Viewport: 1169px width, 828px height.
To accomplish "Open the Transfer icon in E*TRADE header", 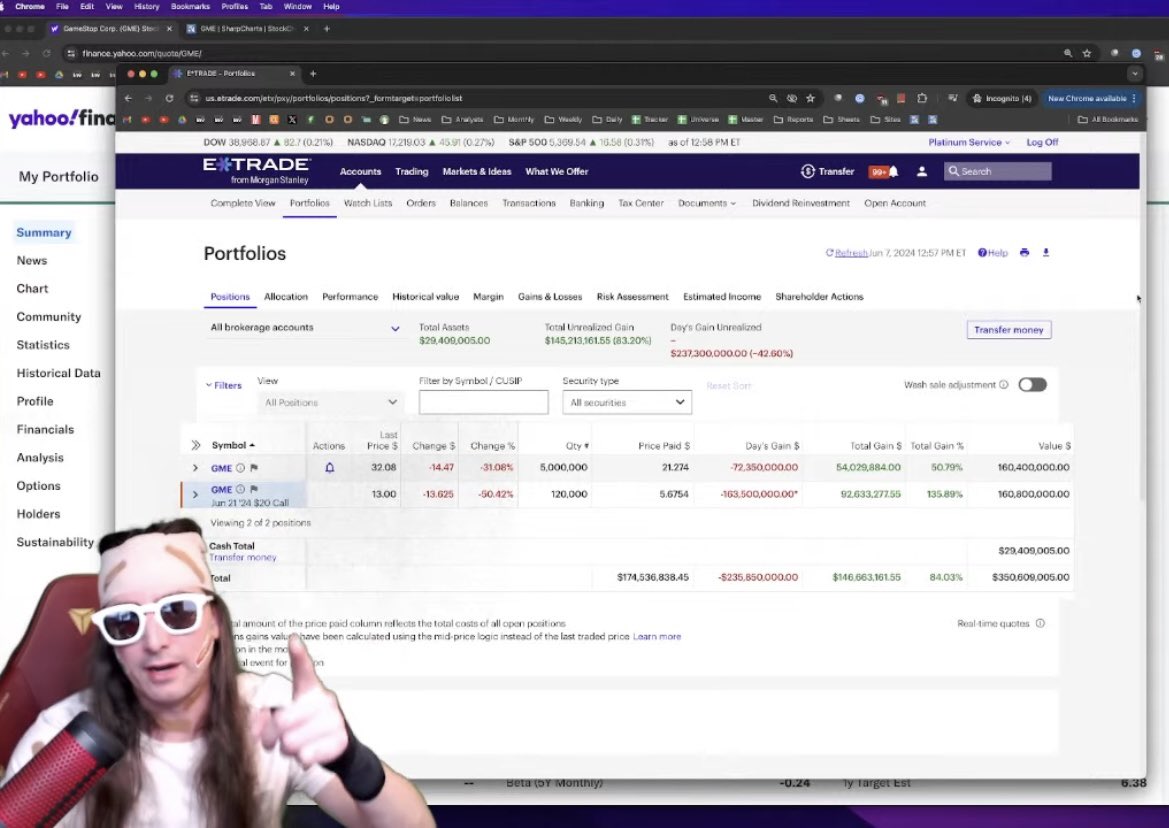I will pyautogui.click(x=807, y=171).
